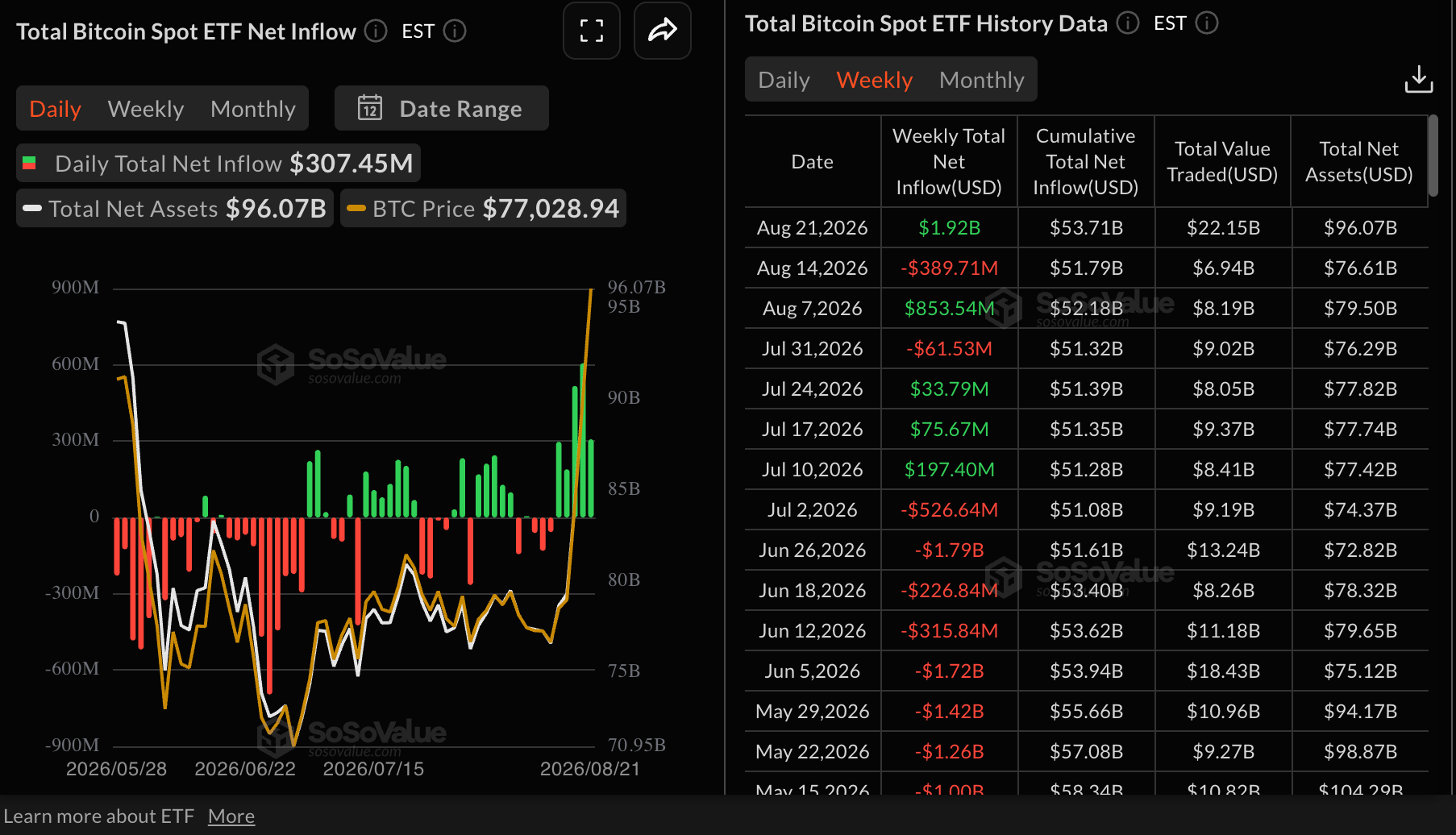Select the May 29,2026 date cell
The image size is (1456, 835).
tap(813, 712)
